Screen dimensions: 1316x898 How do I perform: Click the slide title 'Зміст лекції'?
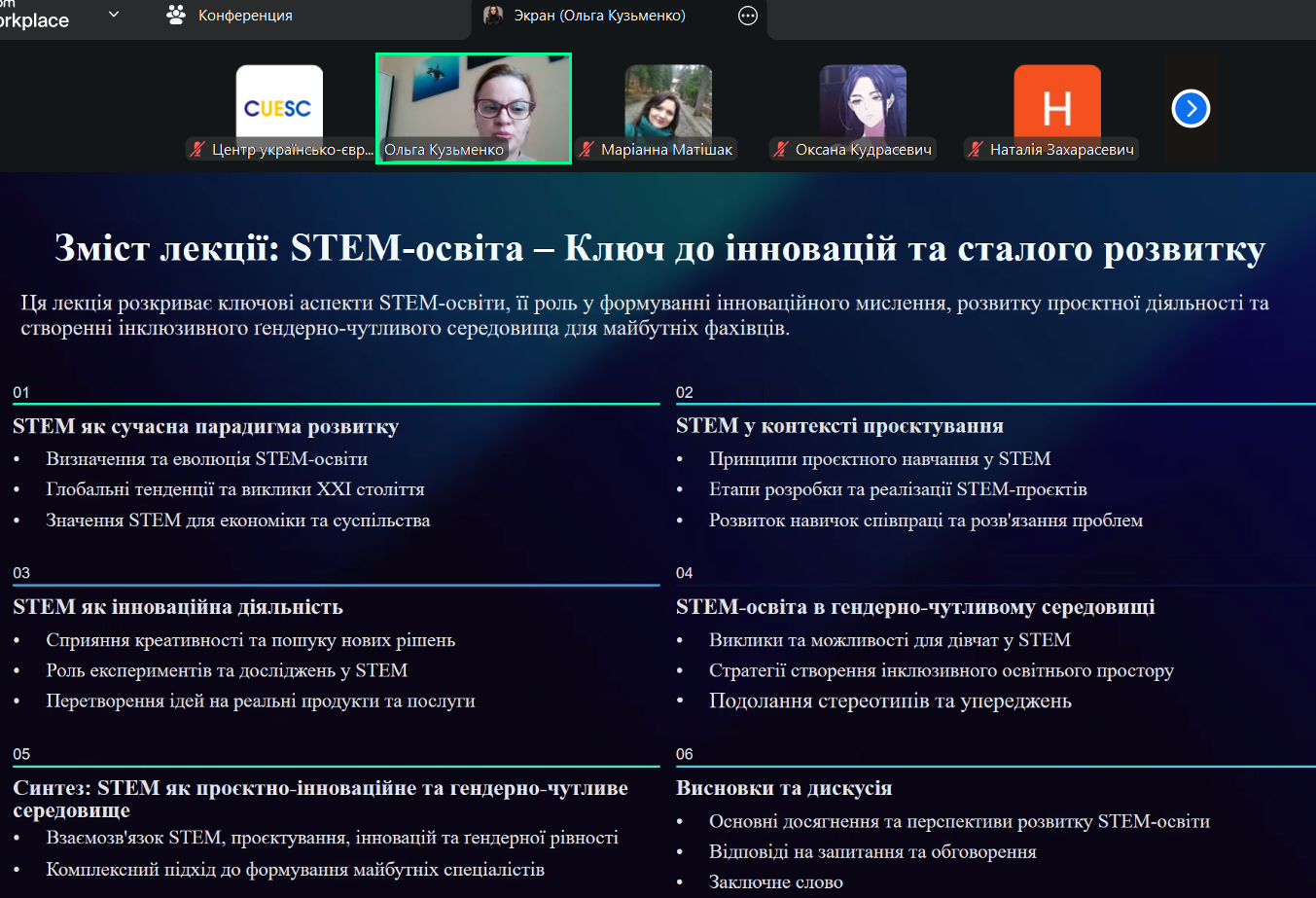coord(659,249)
